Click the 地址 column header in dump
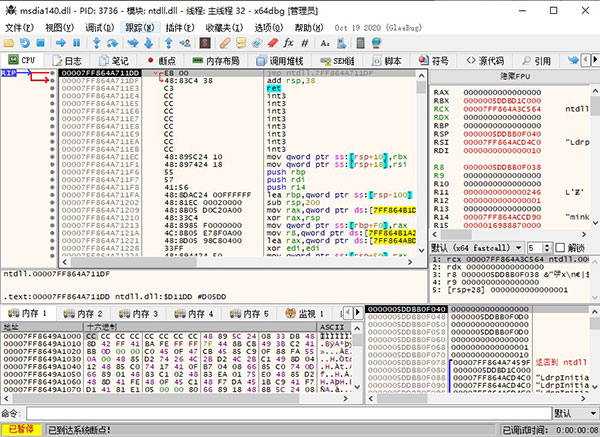This screenshot has width=600, height=437. click(42, 327)
